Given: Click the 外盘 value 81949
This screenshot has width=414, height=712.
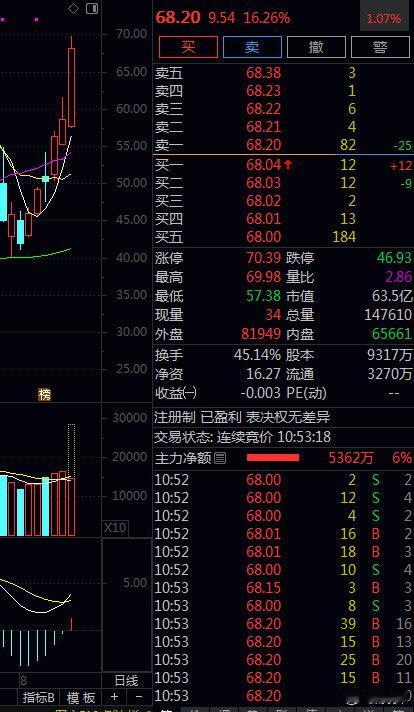Looking at the screenshot, I should click(x=260, y=334).
